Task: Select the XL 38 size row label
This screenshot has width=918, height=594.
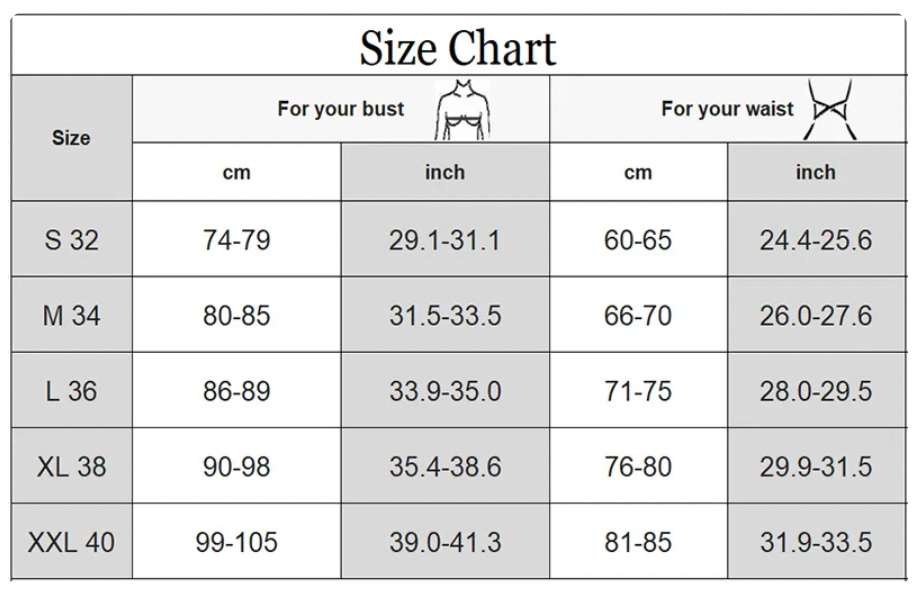Action: pos(71,466)
